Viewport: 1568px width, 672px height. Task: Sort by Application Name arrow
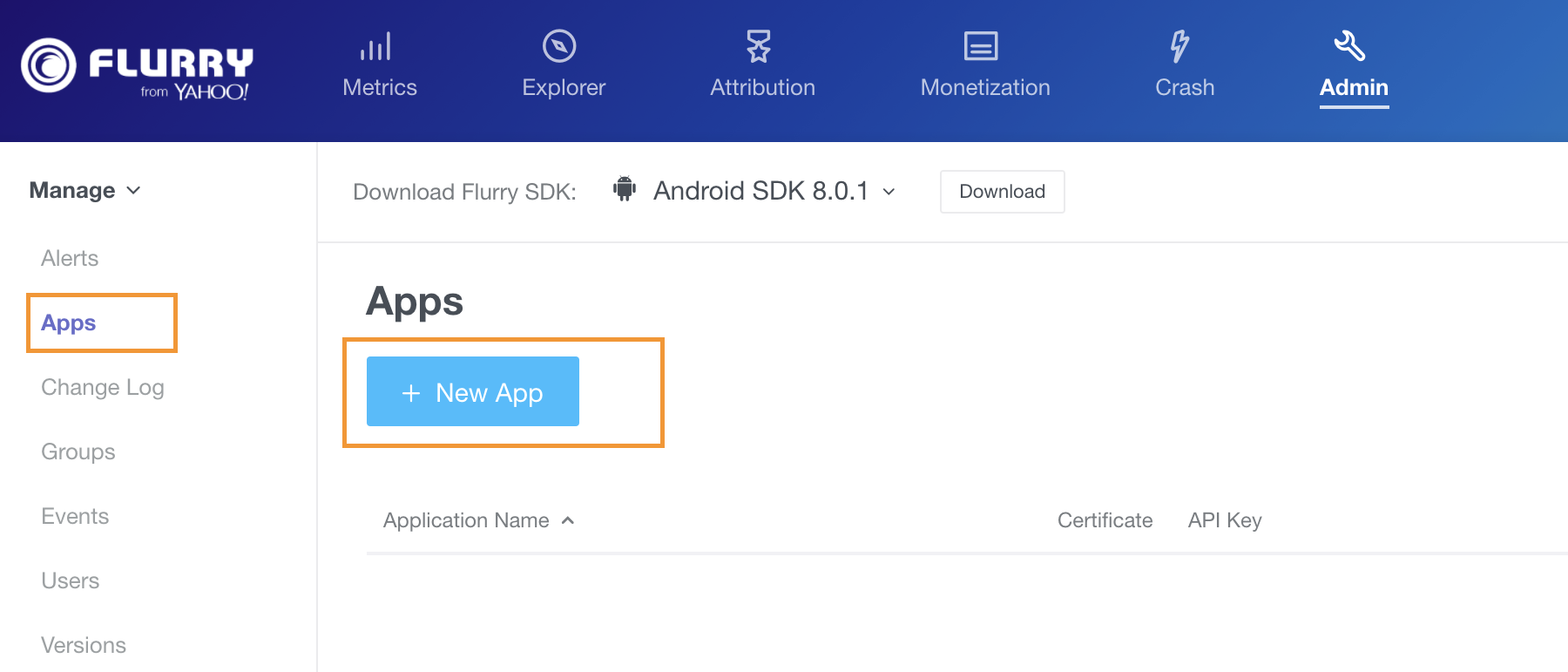(568, 520)
